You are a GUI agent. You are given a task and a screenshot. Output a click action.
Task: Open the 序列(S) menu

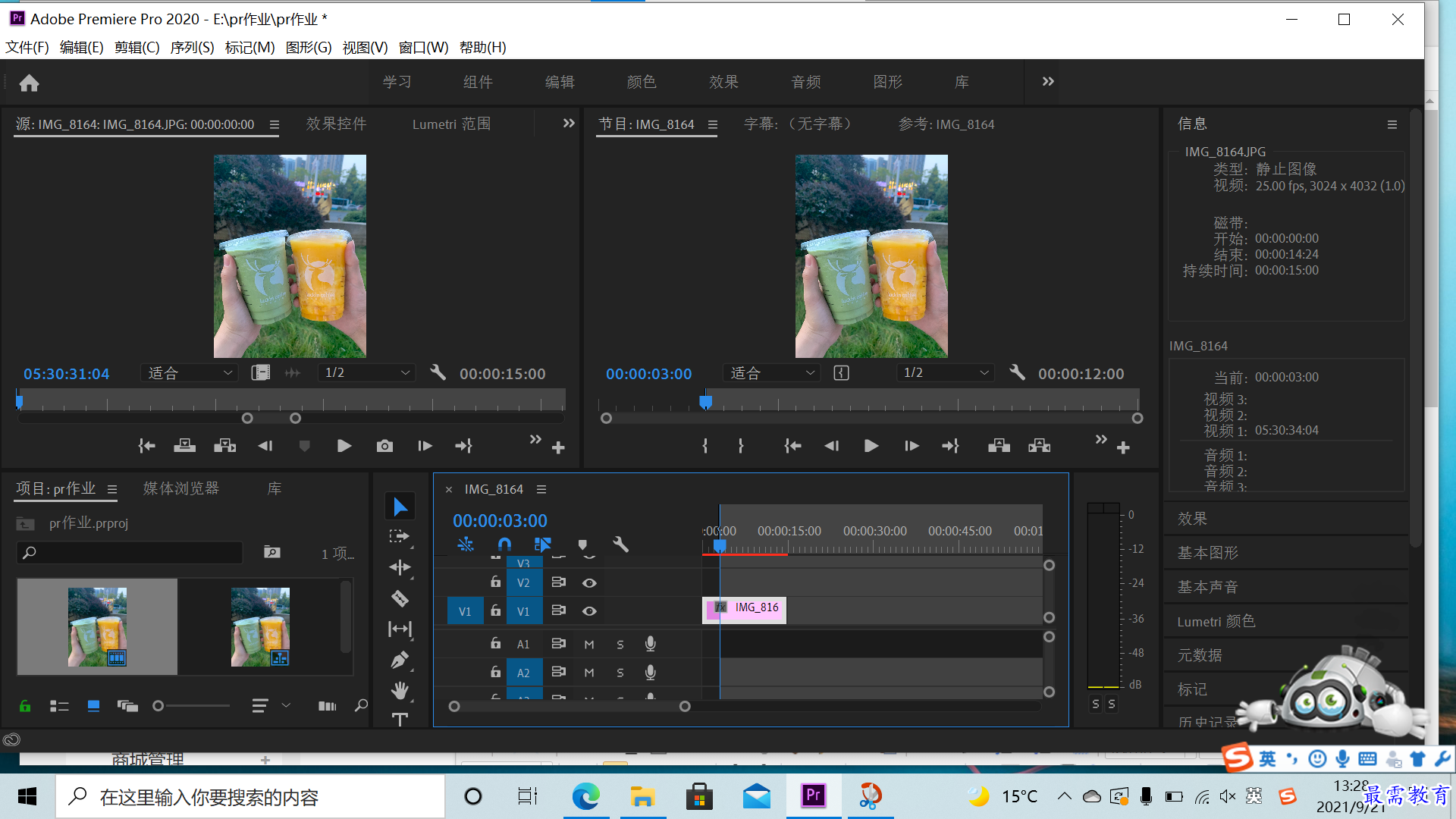pyautogui.click(x=192, y=47)
